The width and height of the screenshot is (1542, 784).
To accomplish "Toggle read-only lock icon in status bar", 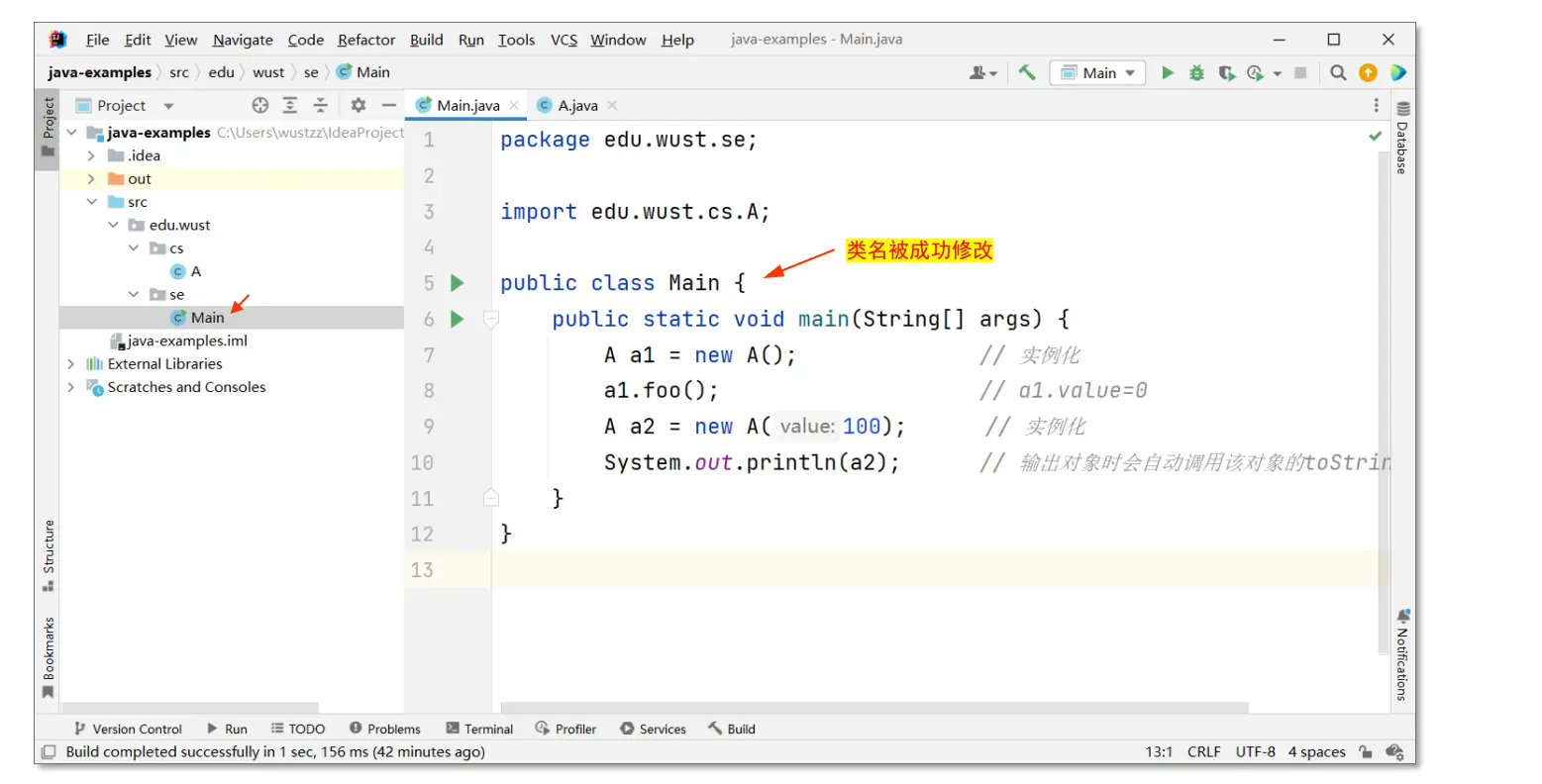I will coord(1366,751).
